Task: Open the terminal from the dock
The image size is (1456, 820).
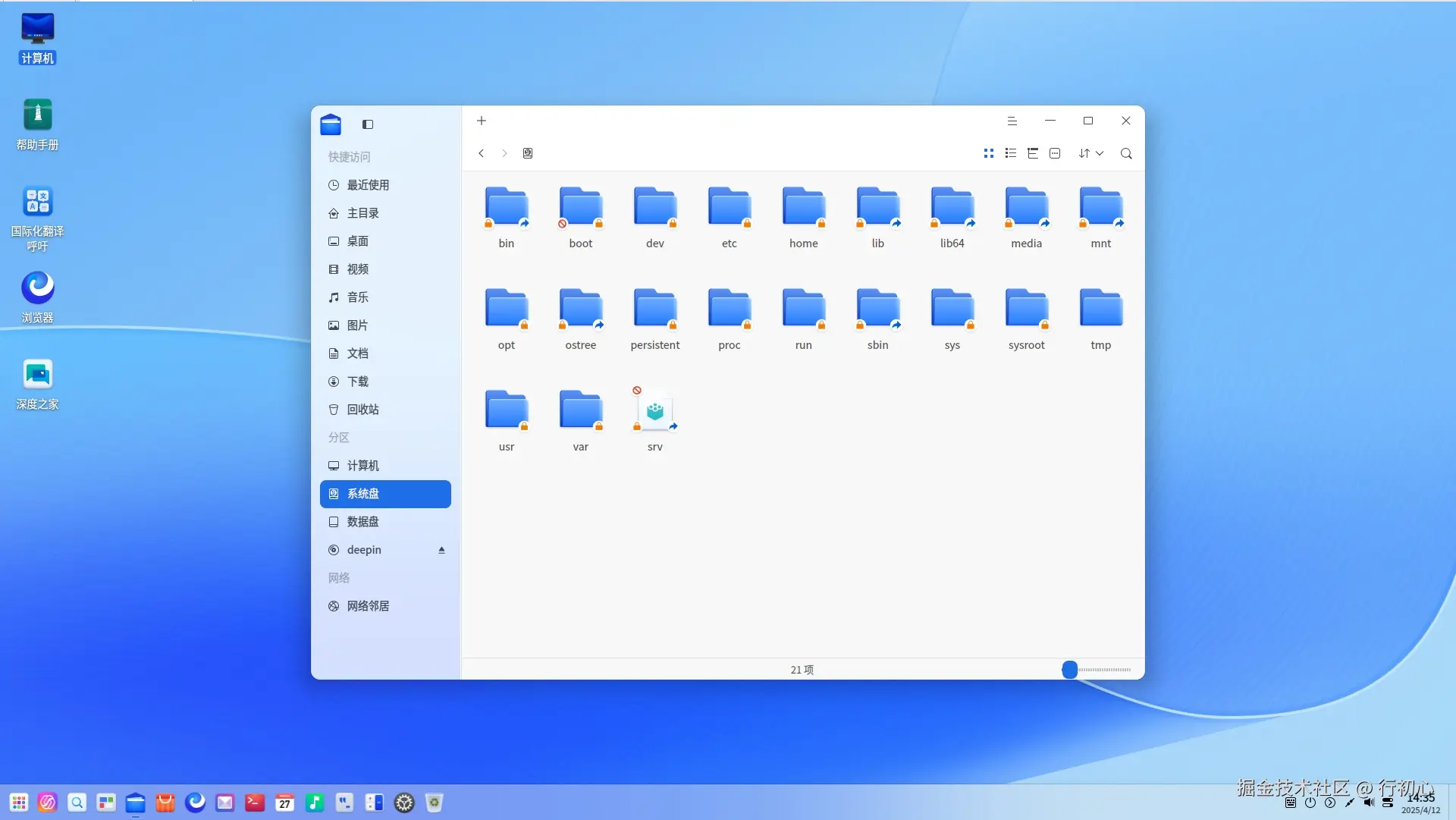Action: (255, 803)
